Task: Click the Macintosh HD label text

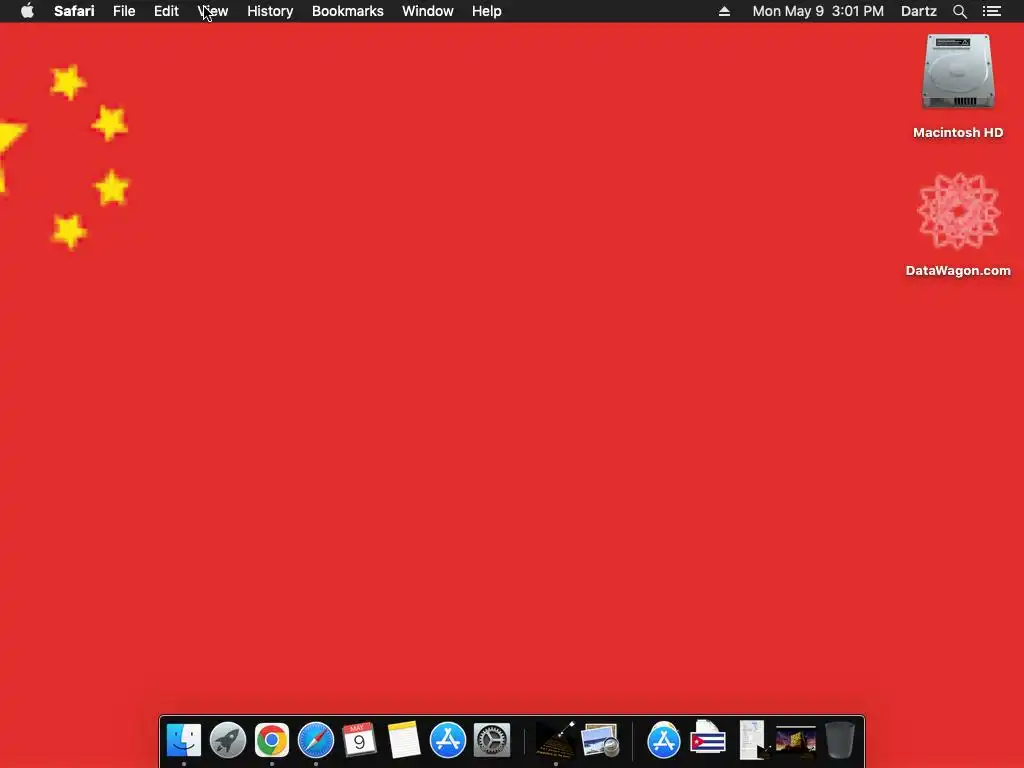Action: click(x=958, y=133)
